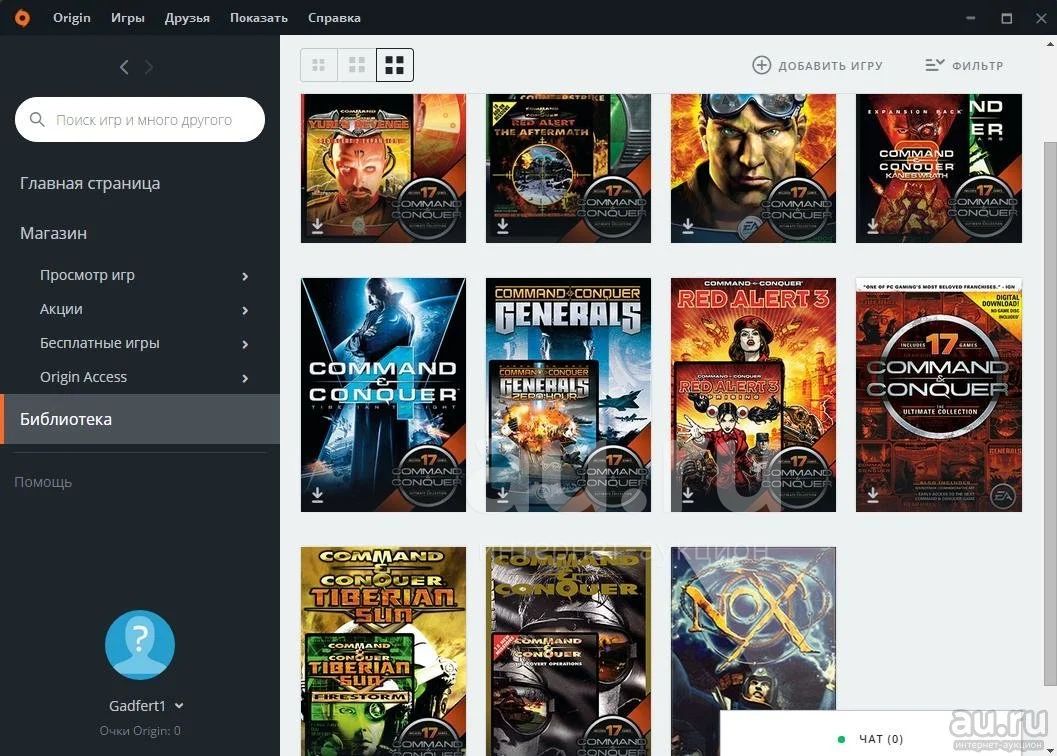Viewport: 1057px width, 756px height.
Task: Minimize the Origin window
Action: [971, 18]
